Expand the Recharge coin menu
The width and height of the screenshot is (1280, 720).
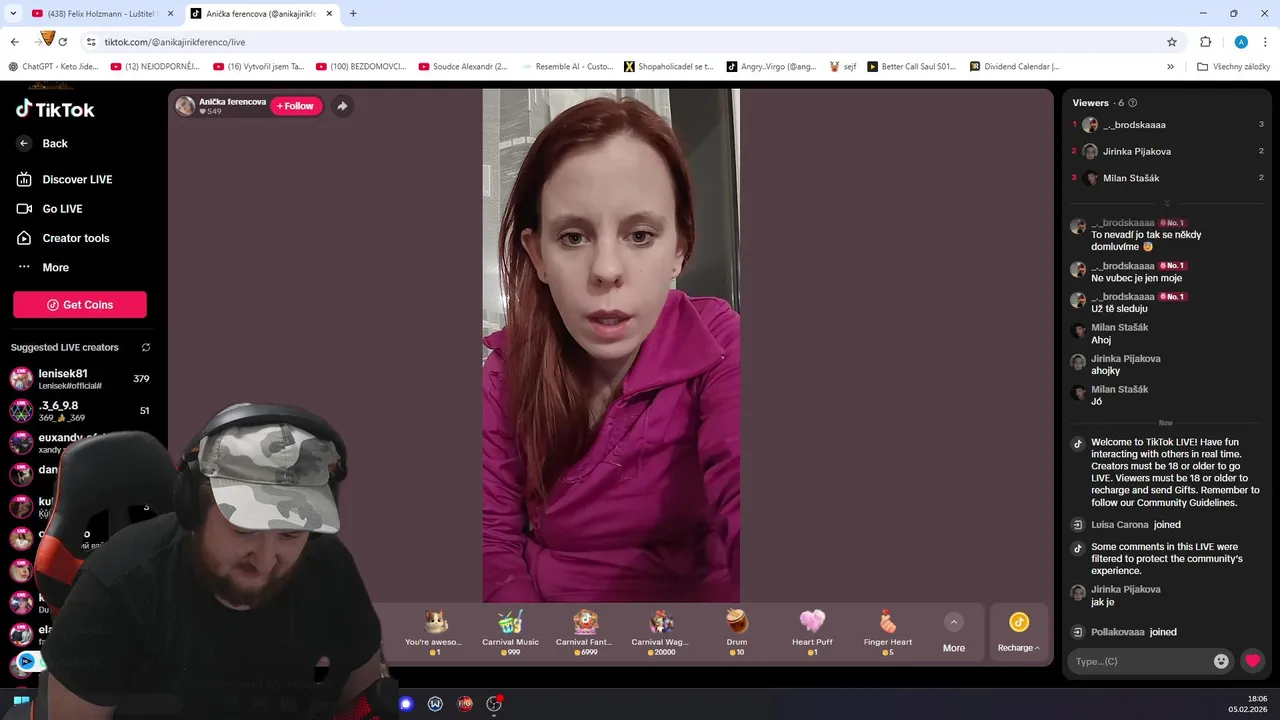[x=1018, y=633]
